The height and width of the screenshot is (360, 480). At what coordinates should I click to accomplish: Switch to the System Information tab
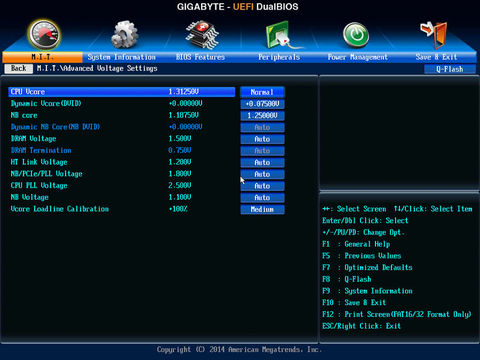click(122, 57)
